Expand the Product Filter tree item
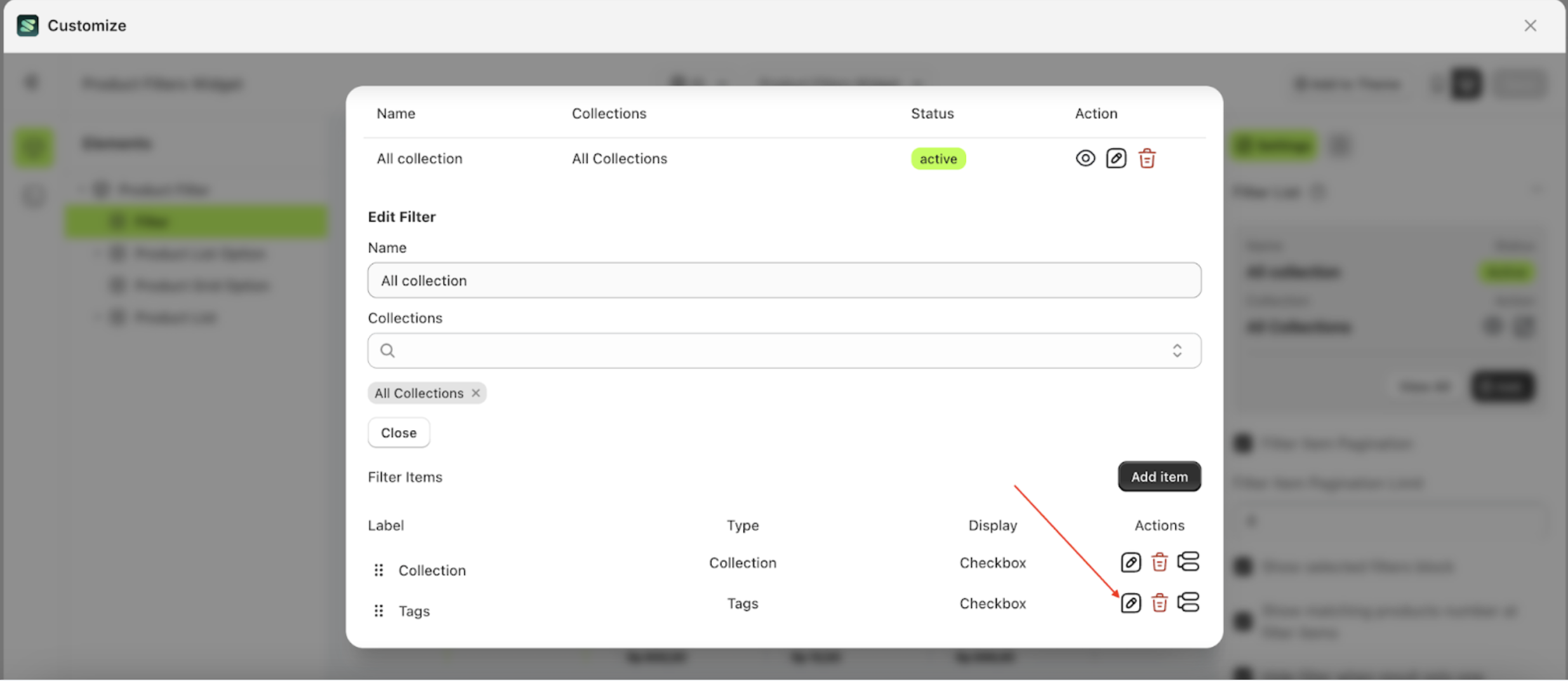The image size is (1568, 681). tap(81, 189)
